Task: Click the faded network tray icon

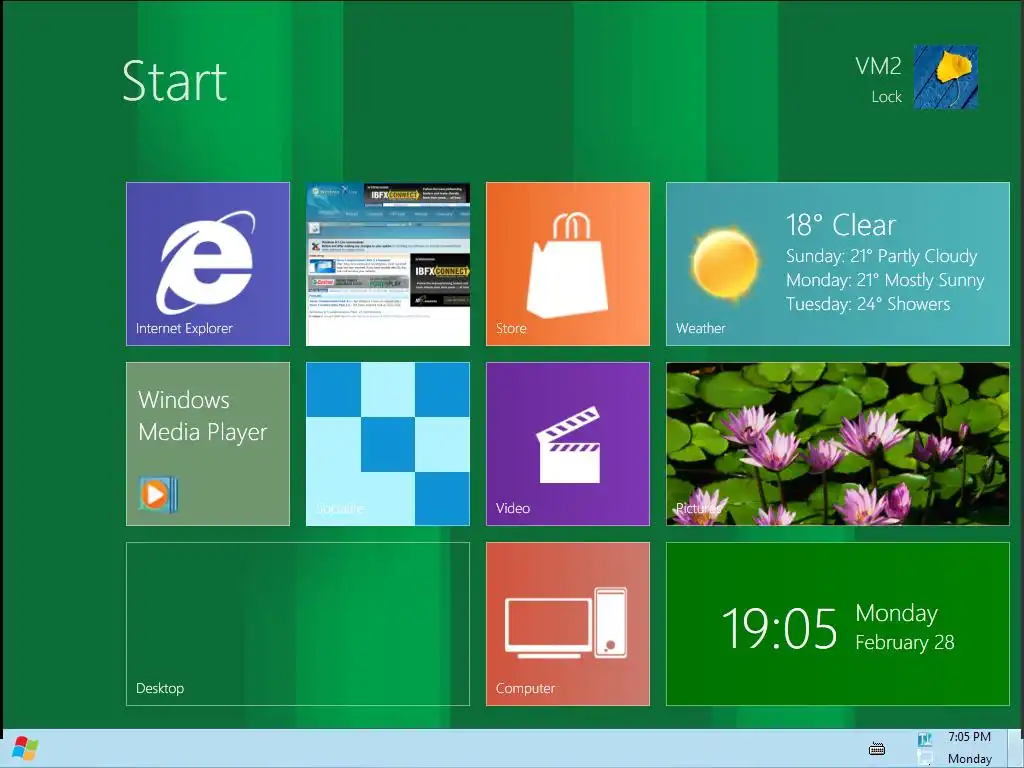Action: click(x=925, y=758)
